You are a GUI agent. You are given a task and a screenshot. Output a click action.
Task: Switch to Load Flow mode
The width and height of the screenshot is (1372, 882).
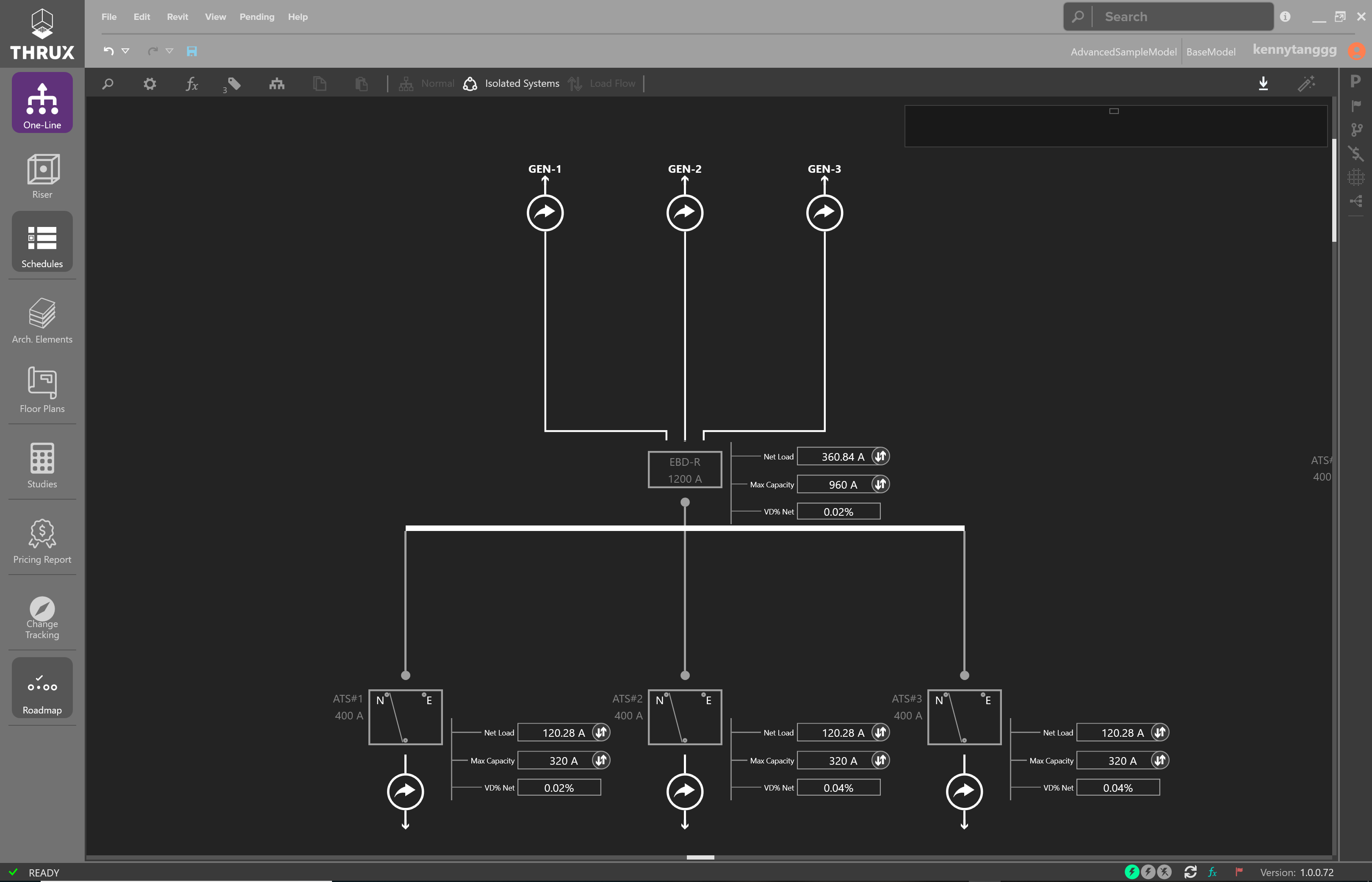click(x=602, y=83)
